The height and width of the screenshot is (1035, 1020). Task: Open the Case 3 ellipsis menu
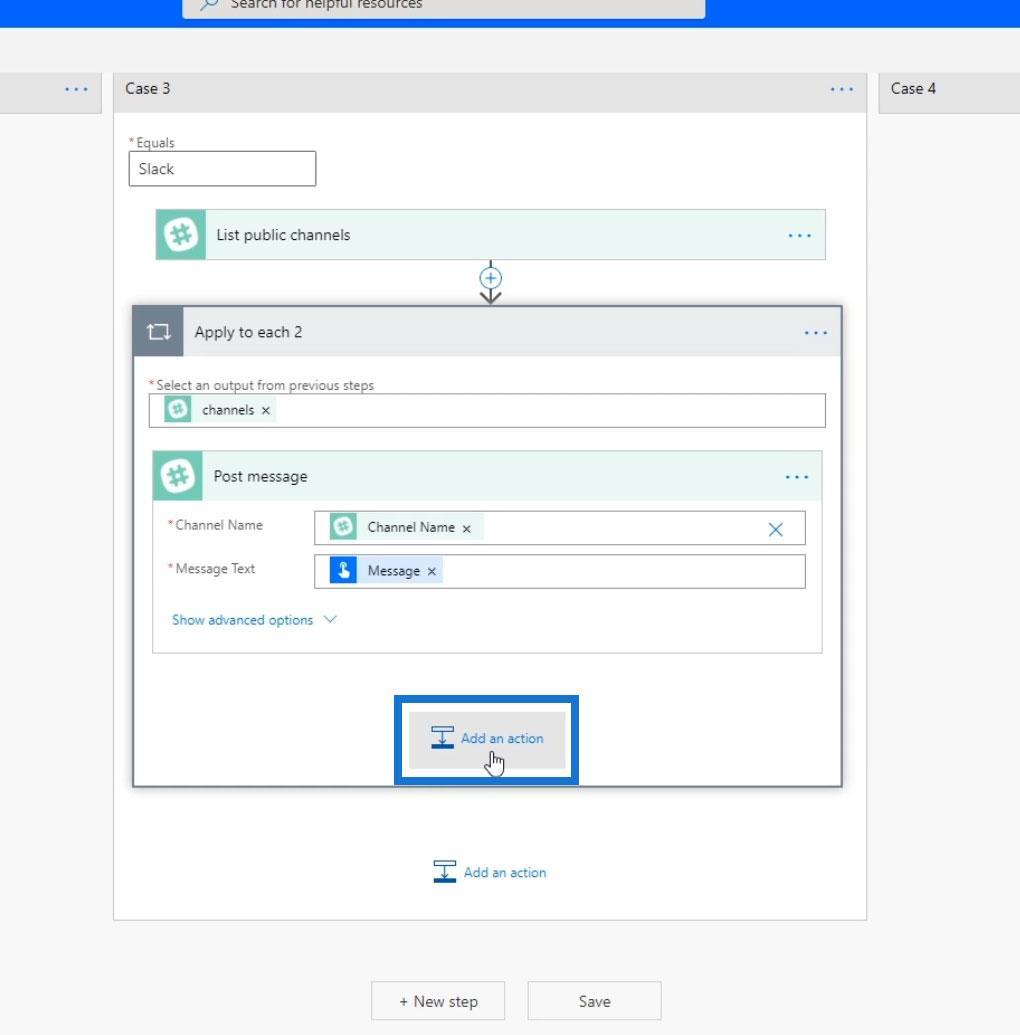point(841,89)
